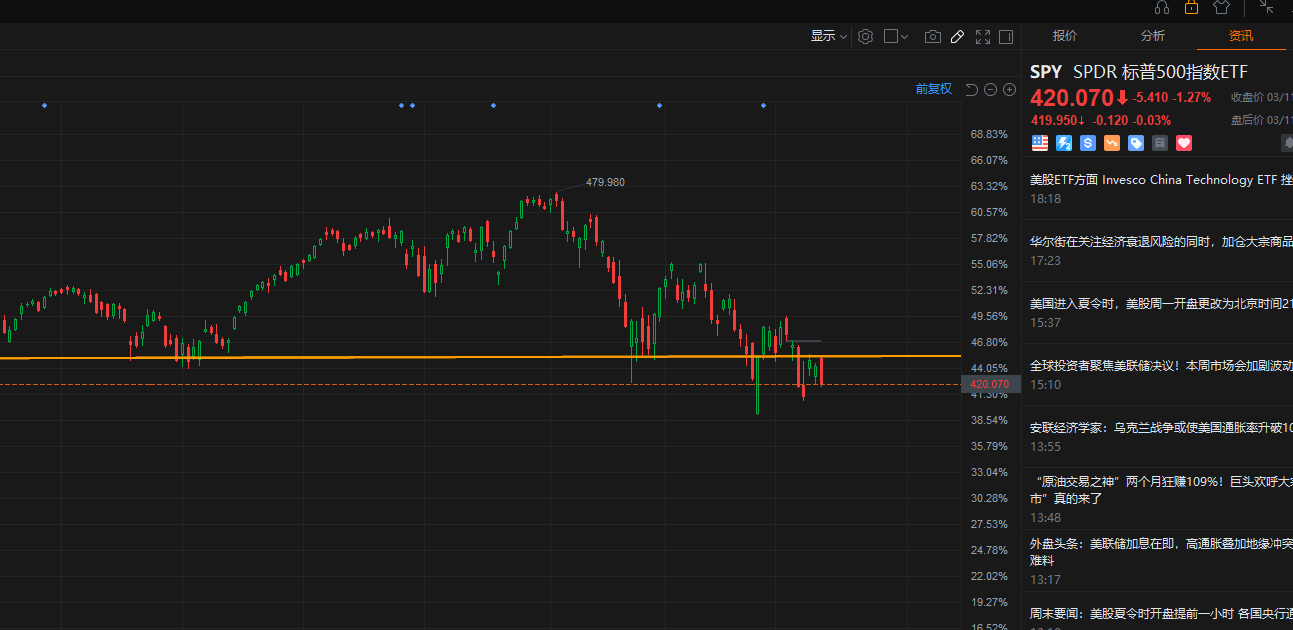The width and height of the screenshot is (1293, 630).
Task: Open the 华尔街在关注经济衰退风险 news item
Action: (x=1161, y=242)
